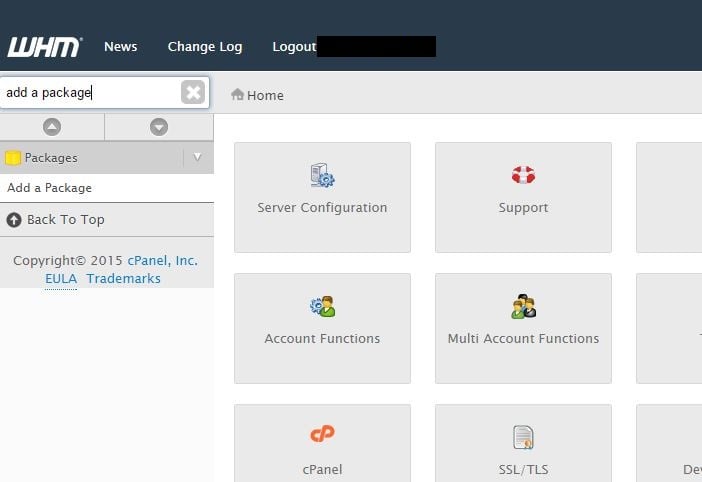Open the Change Log page
The image size is (702, 482).
205,47
